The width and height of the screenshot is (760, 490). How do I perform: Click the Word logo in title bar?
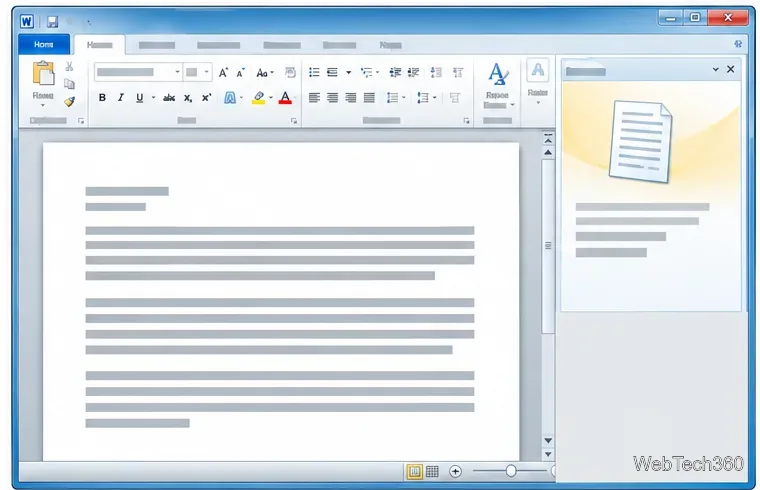pyautogui.click(x=27, y=21)
